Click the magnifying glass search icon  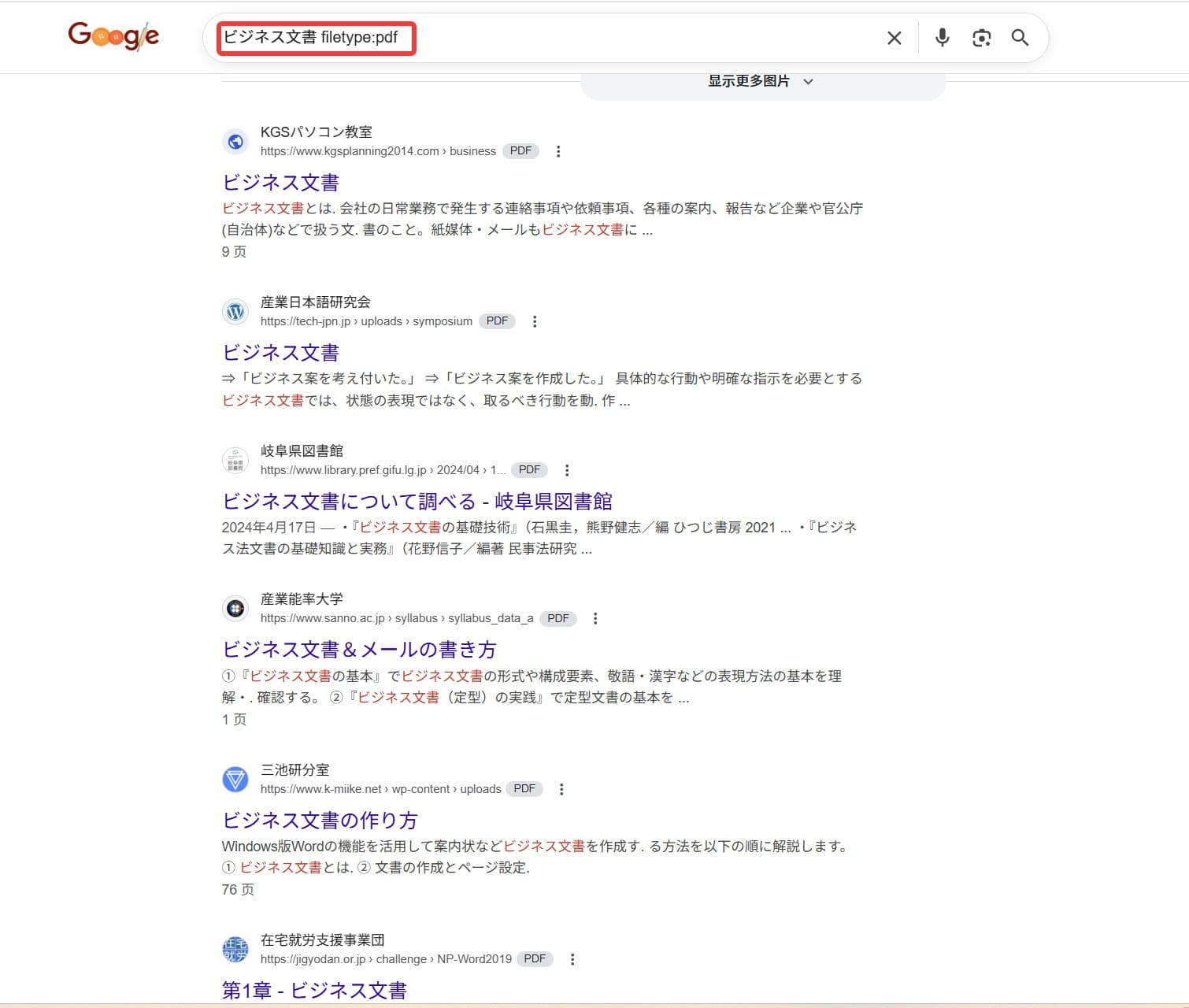1020,37
